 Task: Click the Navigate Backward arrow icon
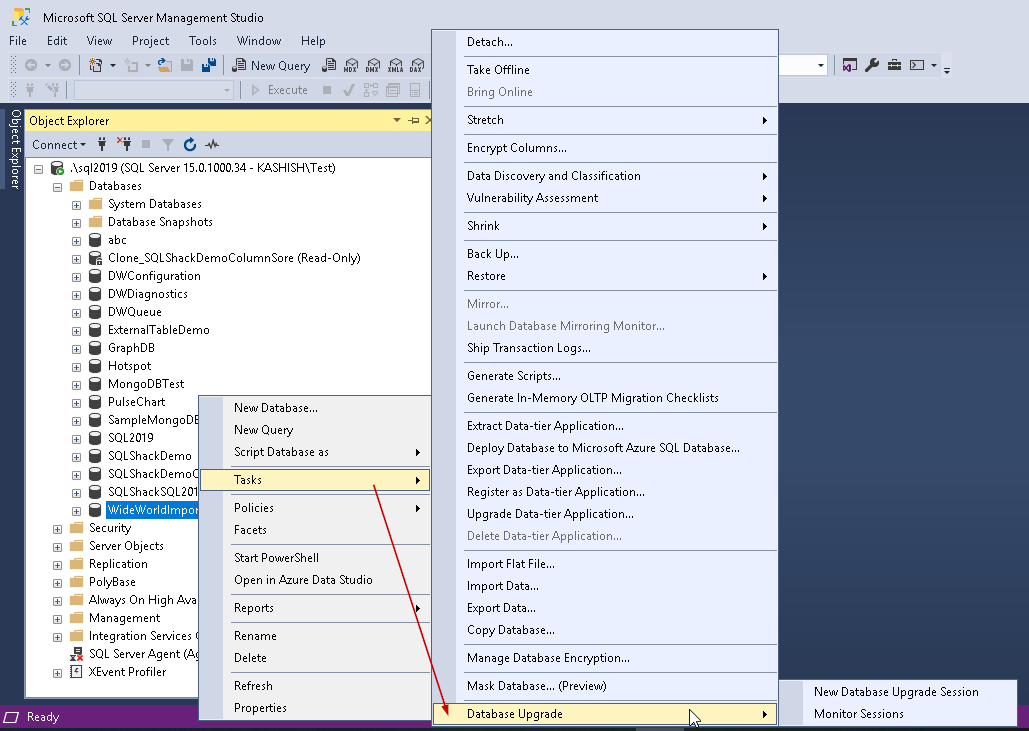(31, 65)
